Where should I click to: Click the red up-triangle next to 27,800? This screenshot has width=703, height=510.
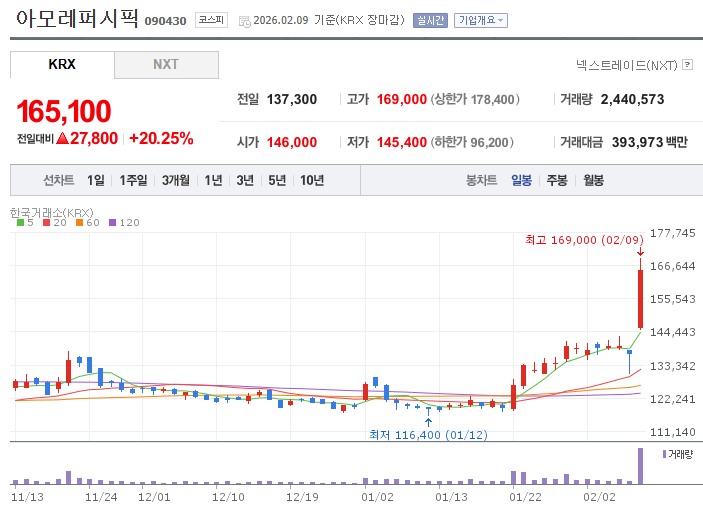coord(62,138)
